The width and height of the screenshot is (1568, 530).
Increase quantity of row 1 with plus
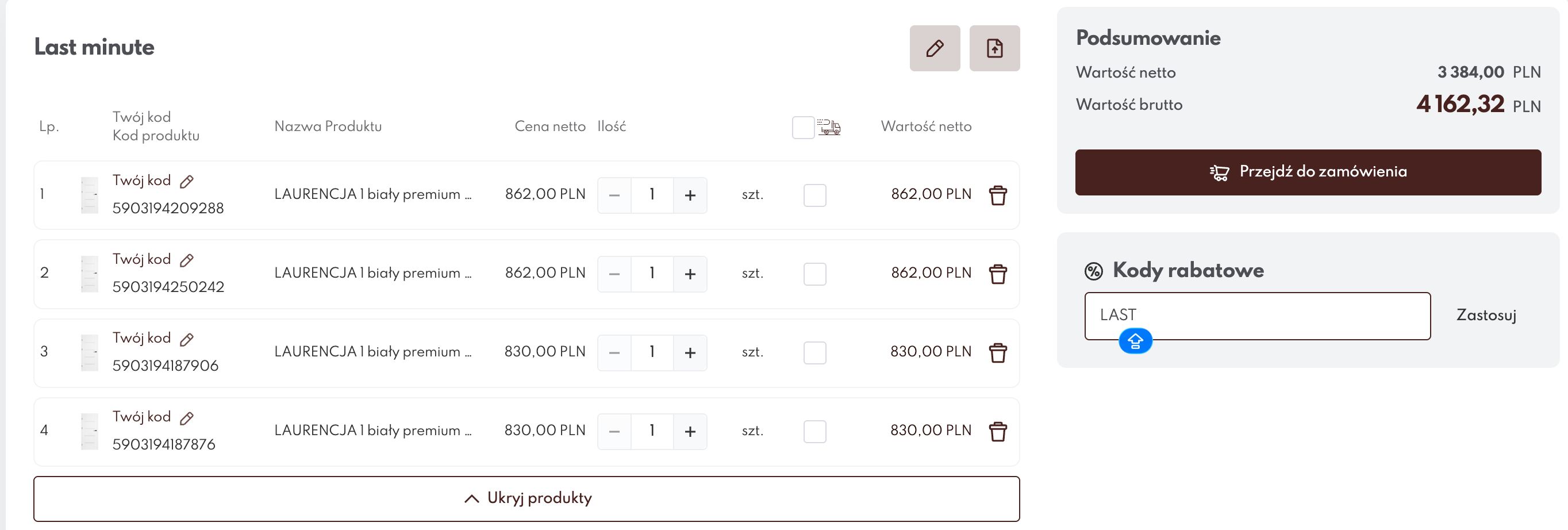[690, 195]
